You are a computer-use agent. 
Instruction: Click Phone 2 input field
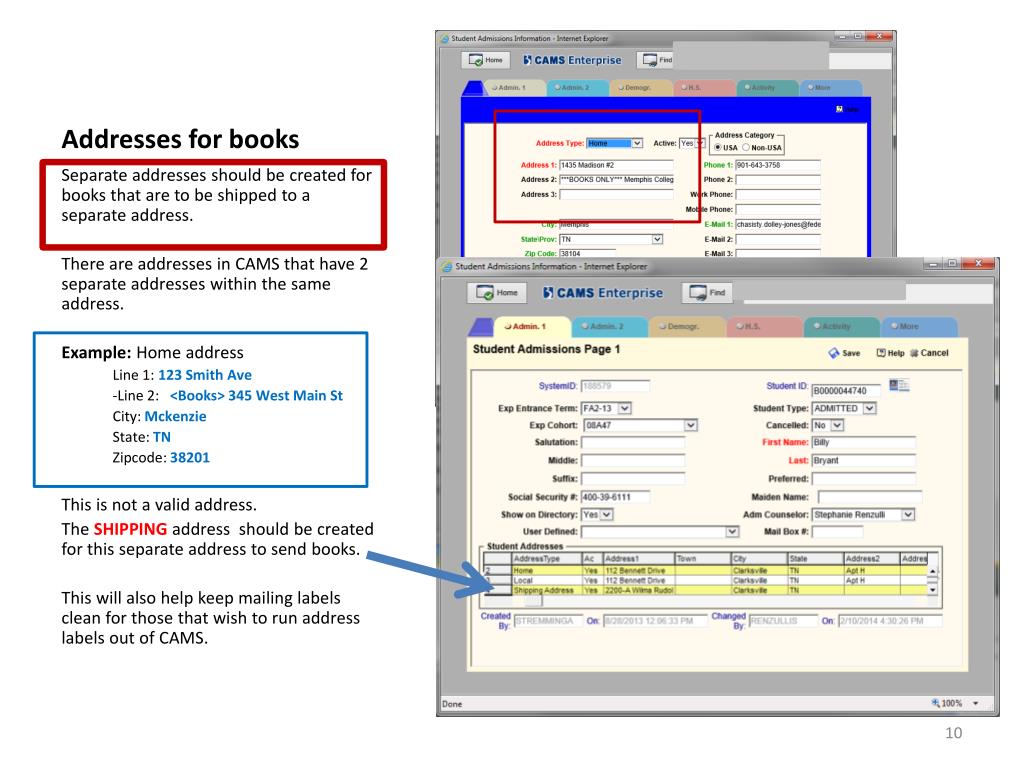pos(778,179)
